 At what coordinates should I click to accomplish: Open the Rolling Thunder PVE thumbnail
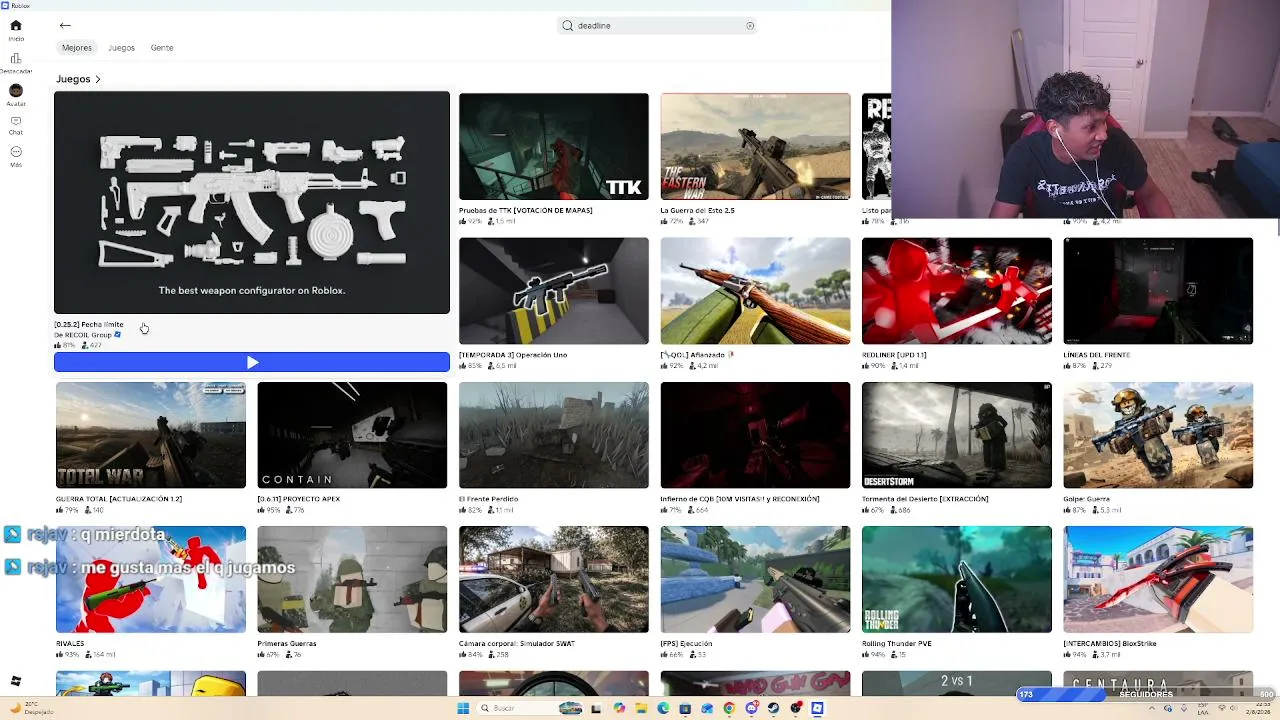pos(957,580)
